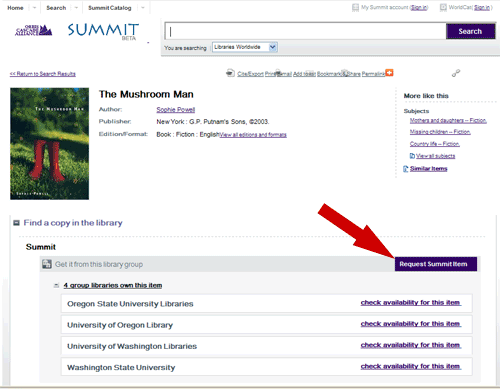500x389 pixels.
Task: Click the Home menu item
Action: 15,8
